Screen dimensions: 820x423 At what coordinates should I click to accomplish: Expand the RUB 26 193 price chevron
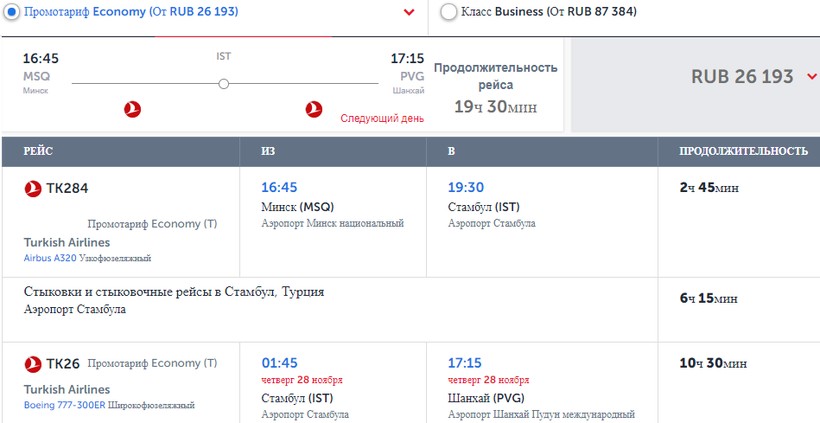click(x=811, y=77)
